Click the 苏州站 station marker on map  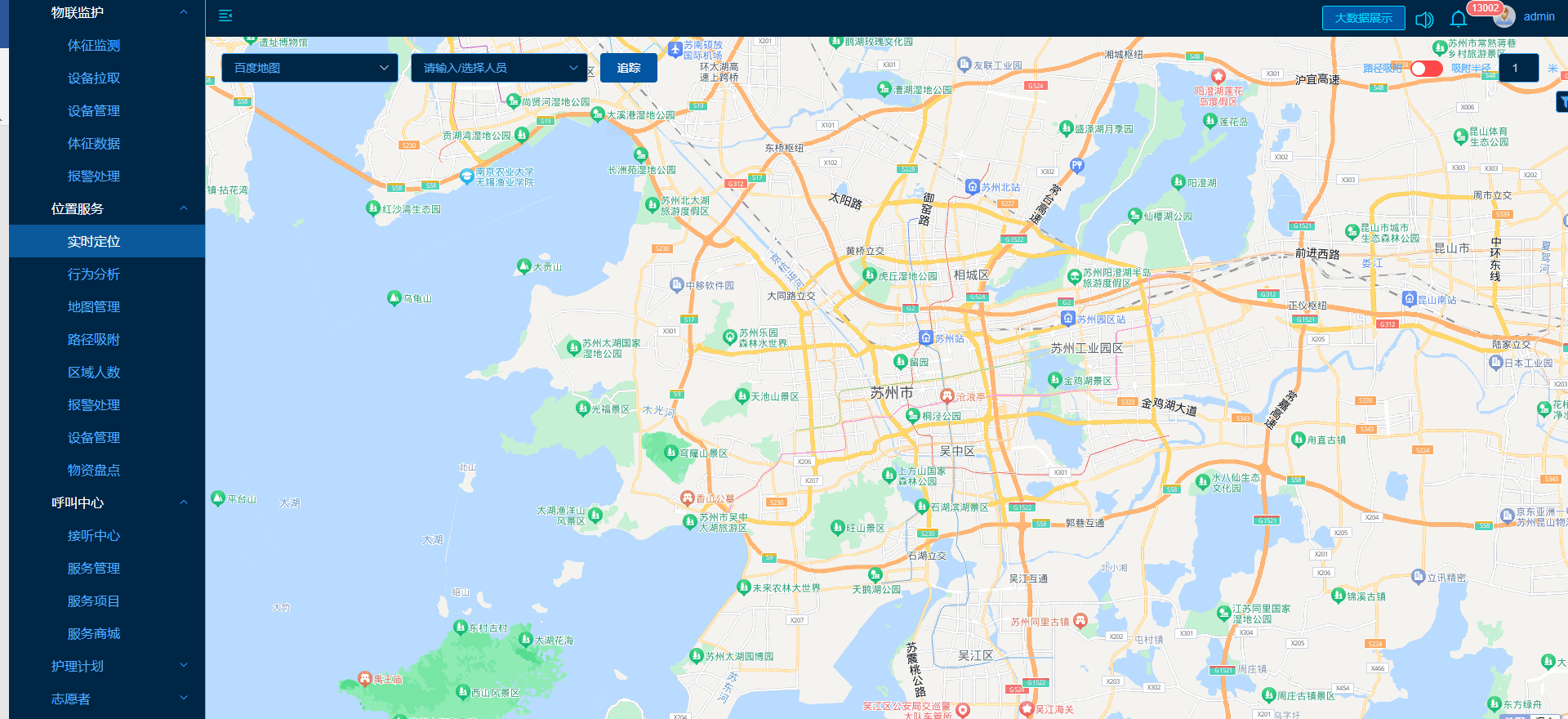coord(925,337)
